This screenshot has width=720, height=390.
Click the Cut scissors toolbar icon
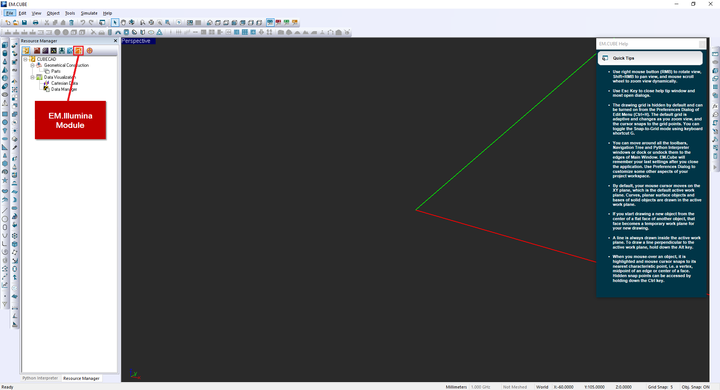[47, 23]
